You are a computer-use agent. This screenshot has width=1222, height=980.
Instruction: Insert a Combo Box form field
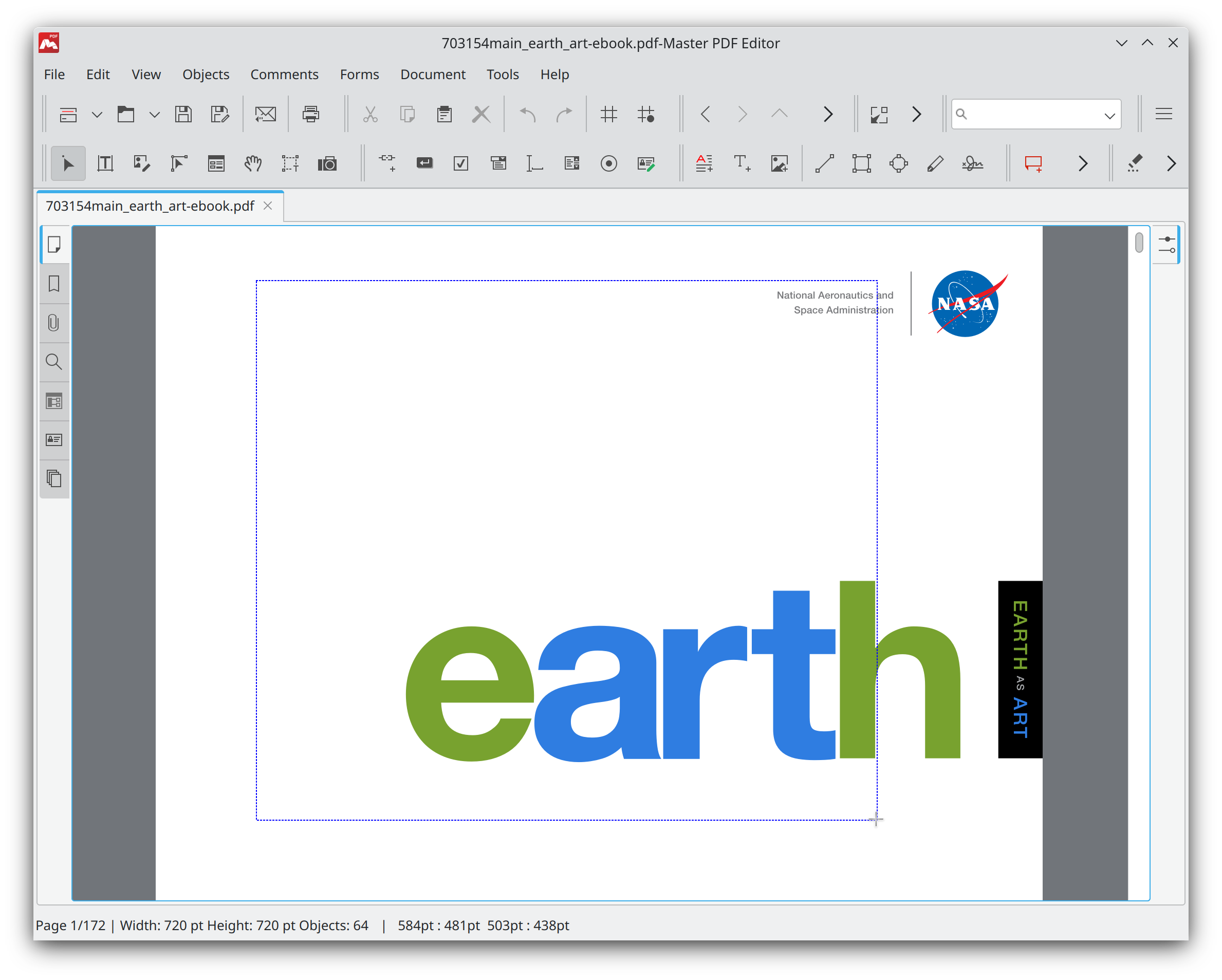point(498,164)
